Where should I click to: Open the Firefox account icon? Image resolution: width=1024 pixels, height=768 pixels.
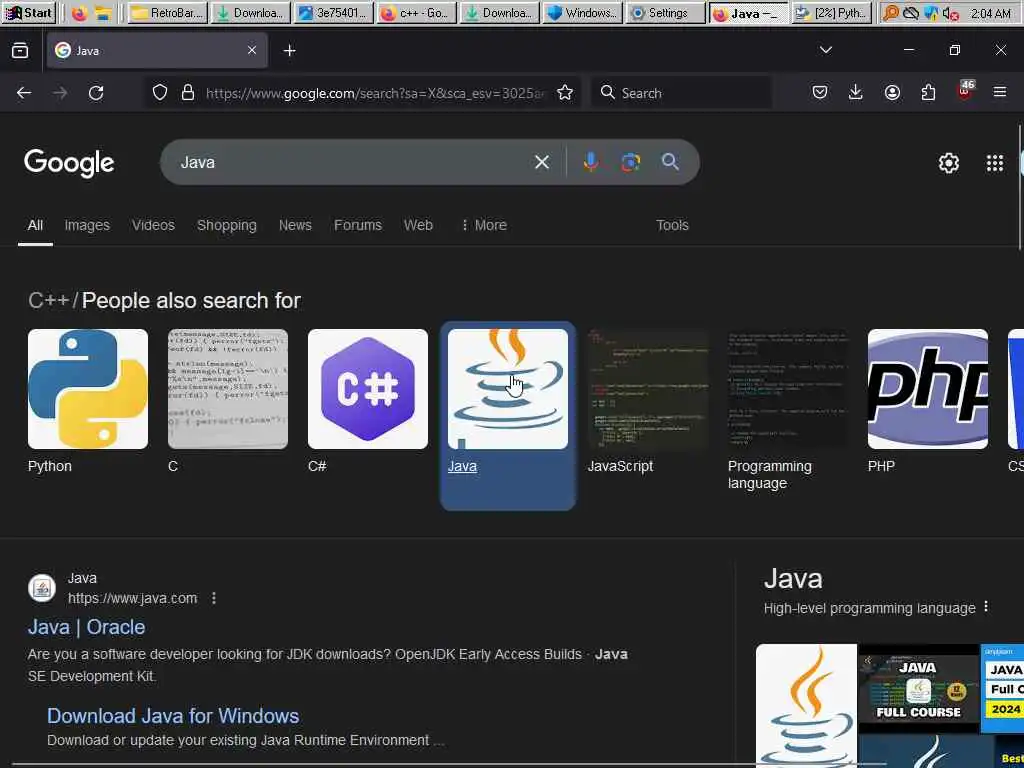pyautogui.click(x=892, y=93)
